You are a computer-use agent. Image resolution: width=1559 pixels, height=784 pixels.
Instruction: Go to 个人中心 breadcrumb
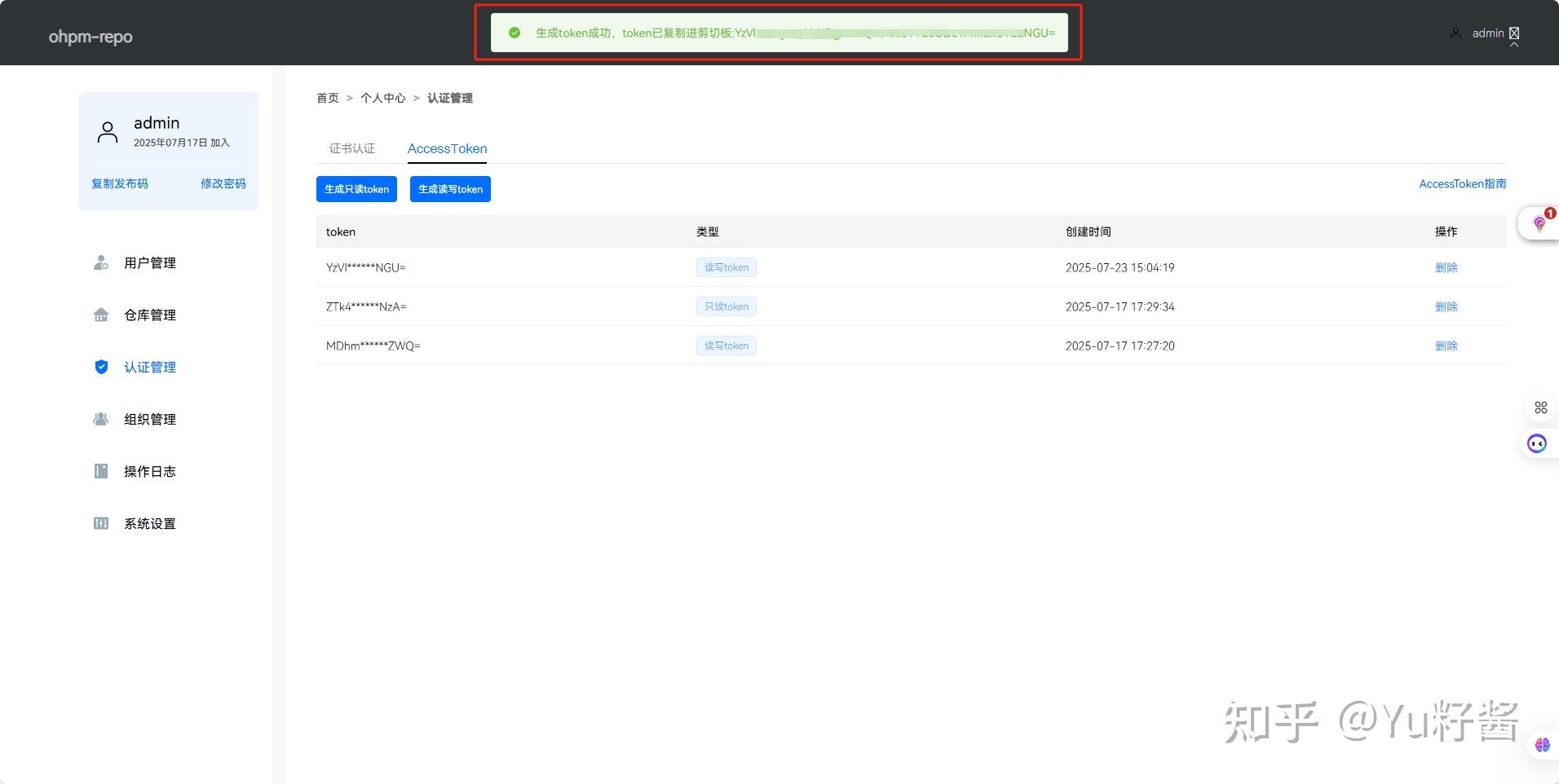pos(383,98)
